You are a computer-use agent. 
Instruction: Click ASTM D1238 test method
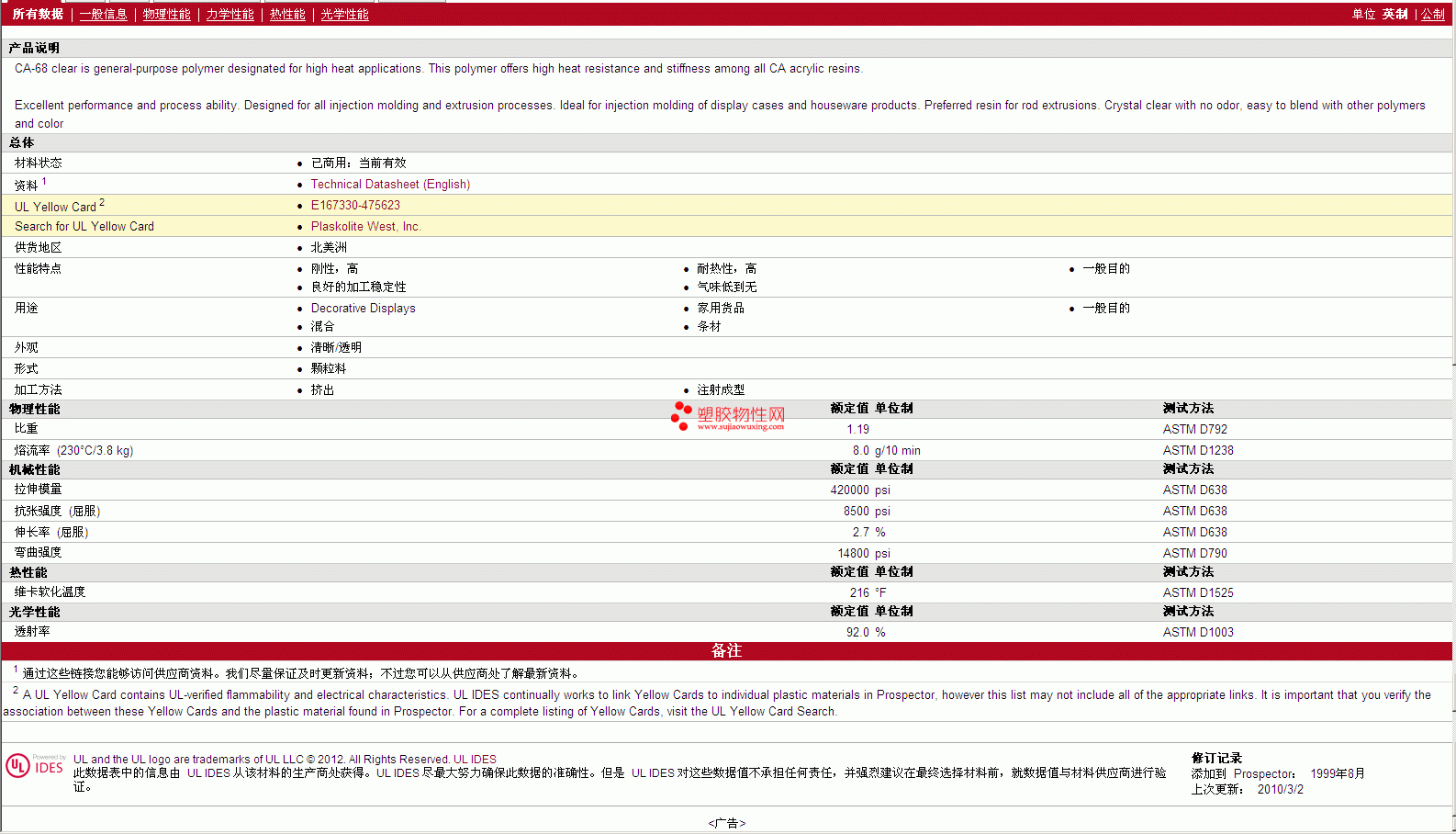tap(1198, 450)
